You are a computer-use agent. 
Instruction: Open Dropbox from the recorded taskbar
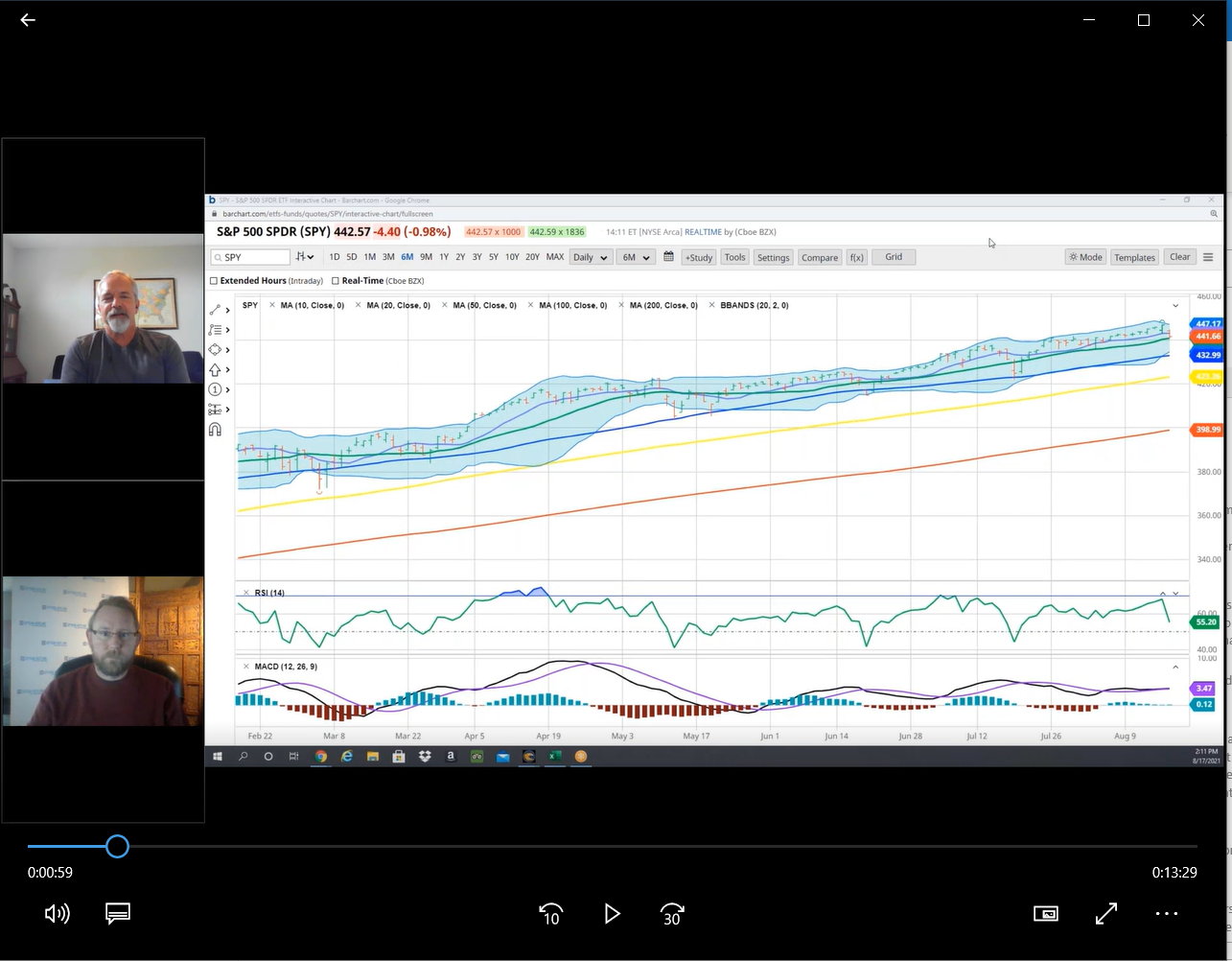point(425,756)
